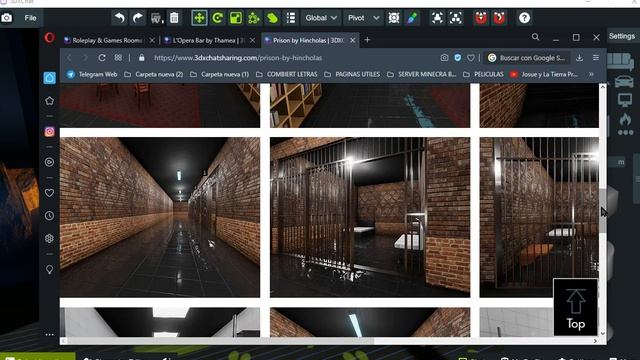Image resolution: width=640 pixels, height=360 pixels.
Task: Open sidebar three dots setup
Action: pyautogui.click(x=49, y=335)
